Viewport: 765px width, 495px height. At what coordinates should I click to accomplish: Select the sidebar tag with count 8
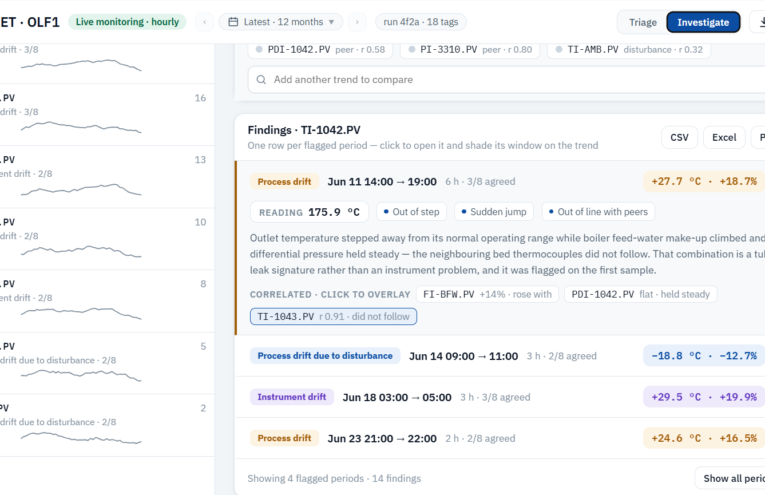107,301
